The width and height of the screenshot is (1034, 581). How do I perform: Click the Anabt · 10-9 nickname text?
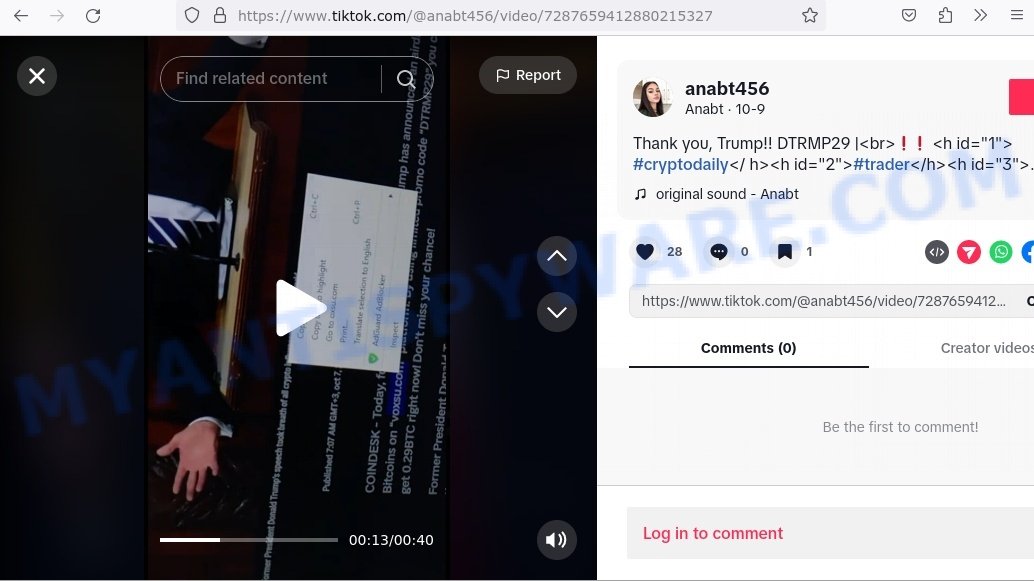(x=725, y=109)
